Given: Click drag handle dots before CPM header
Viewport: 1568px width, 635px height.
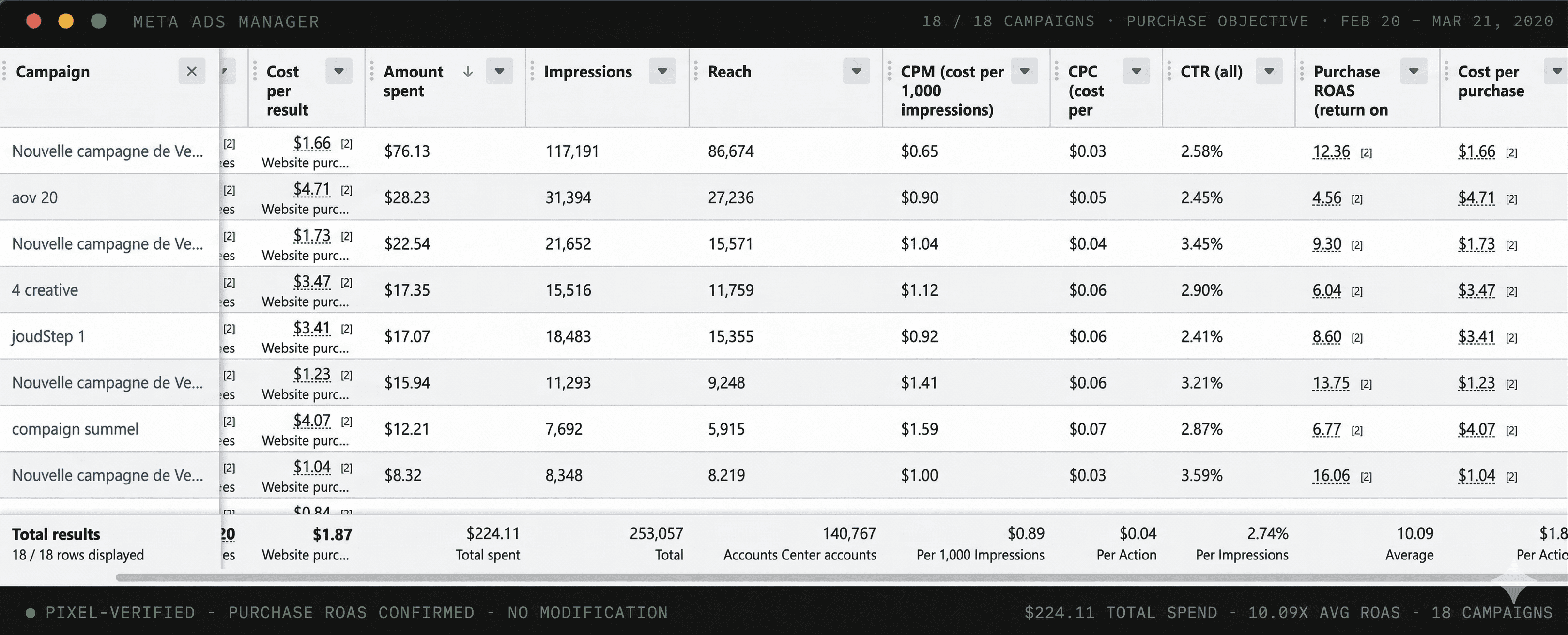Looking at the screenshot, I should (889, 71).
